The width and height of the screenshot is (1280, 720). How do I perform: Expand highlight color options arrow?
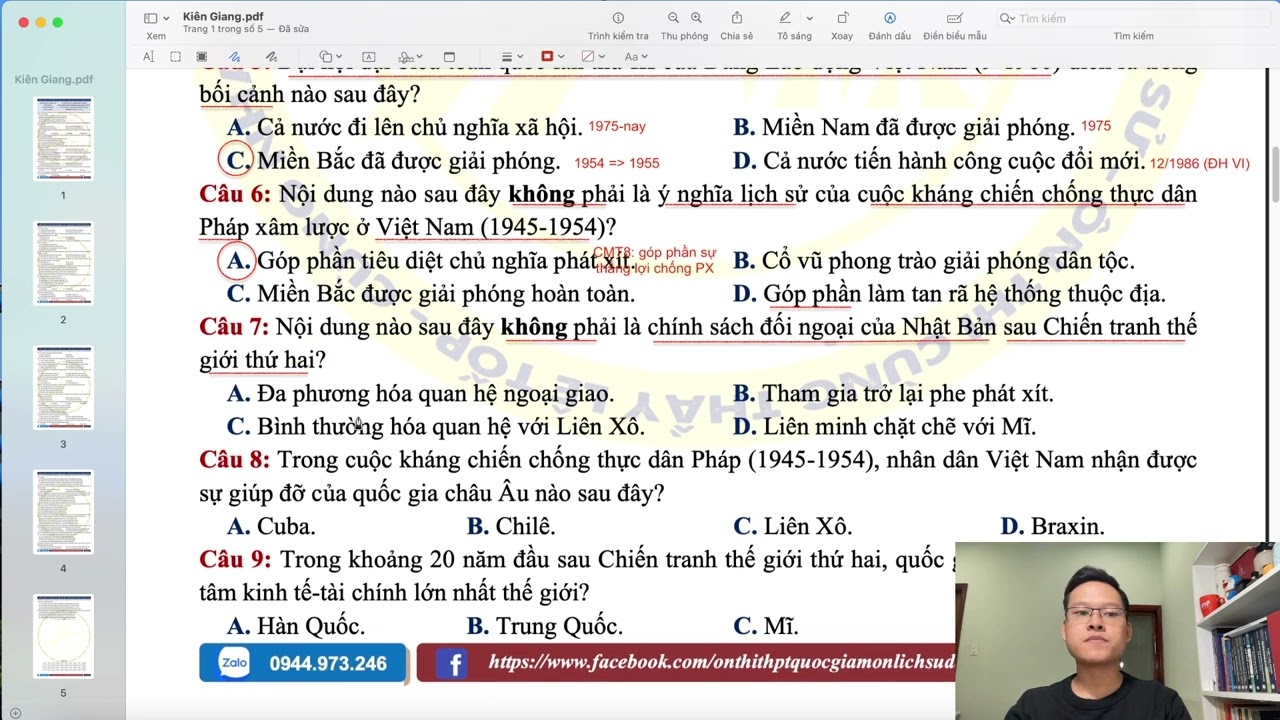coord(809,18)
